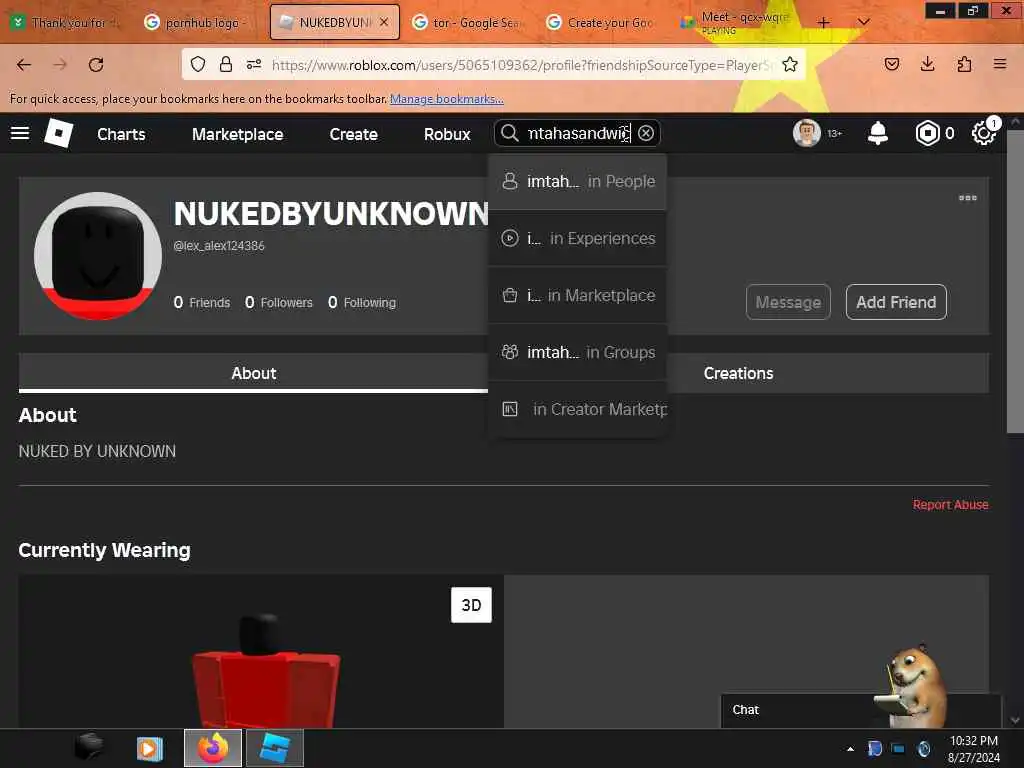Image resolution: width=1024 pixels, height=768 pixels.
Task: Open the blue Roblox Studio taskbar icon
Action: click(x=275, y=748)
